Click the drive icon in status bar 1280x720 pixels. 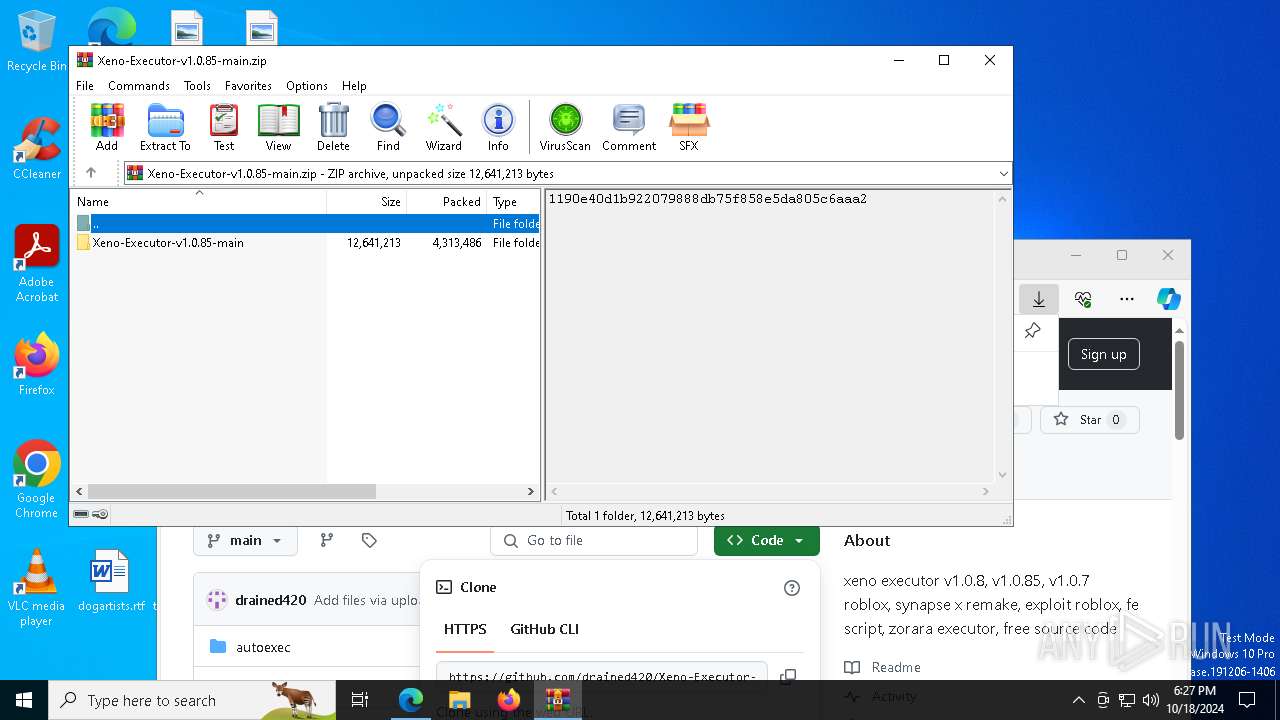click(x=81, y=514)
